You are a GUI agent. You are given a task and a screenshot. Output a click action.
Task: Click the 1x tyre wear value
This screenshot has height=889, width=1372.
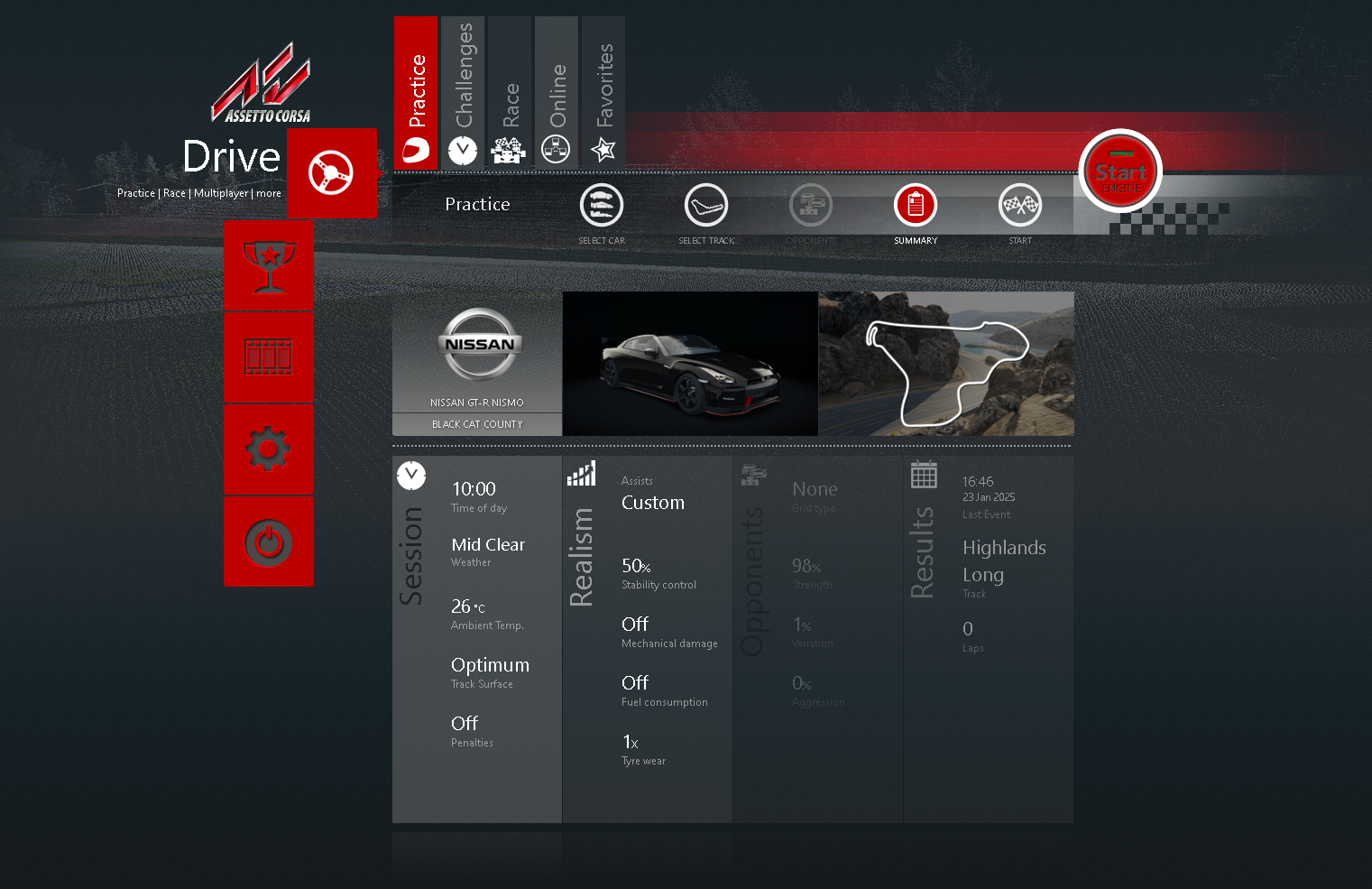tap(631, 742)
